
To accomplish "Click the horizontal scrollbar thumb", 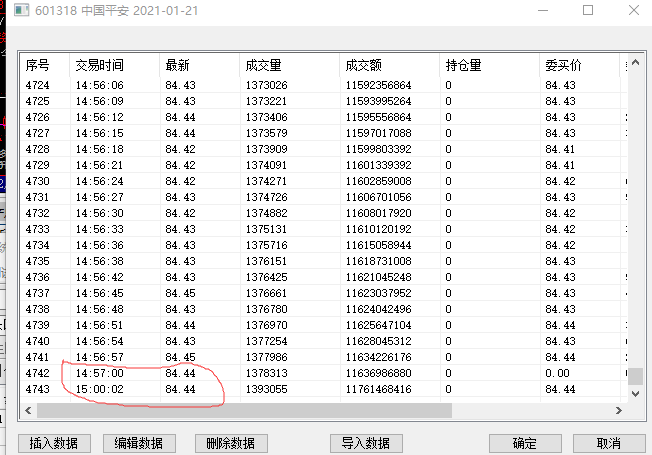I will point(244,410).
